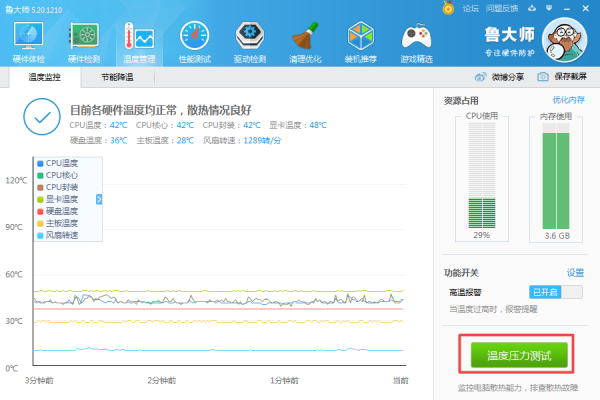600x400 pixels.
Task: Click the checkmark status circle
Action: pyautogui.click(x=42, y=117)
